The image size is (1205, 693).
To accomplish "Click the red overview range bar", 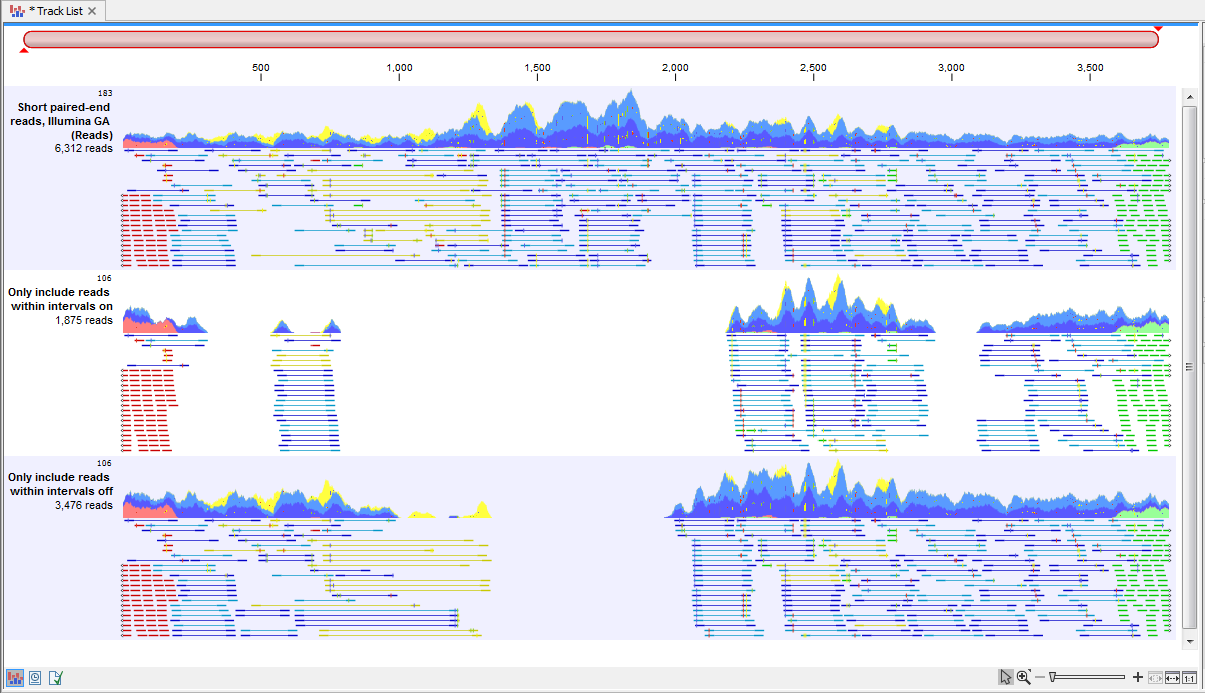I will 590,37.
